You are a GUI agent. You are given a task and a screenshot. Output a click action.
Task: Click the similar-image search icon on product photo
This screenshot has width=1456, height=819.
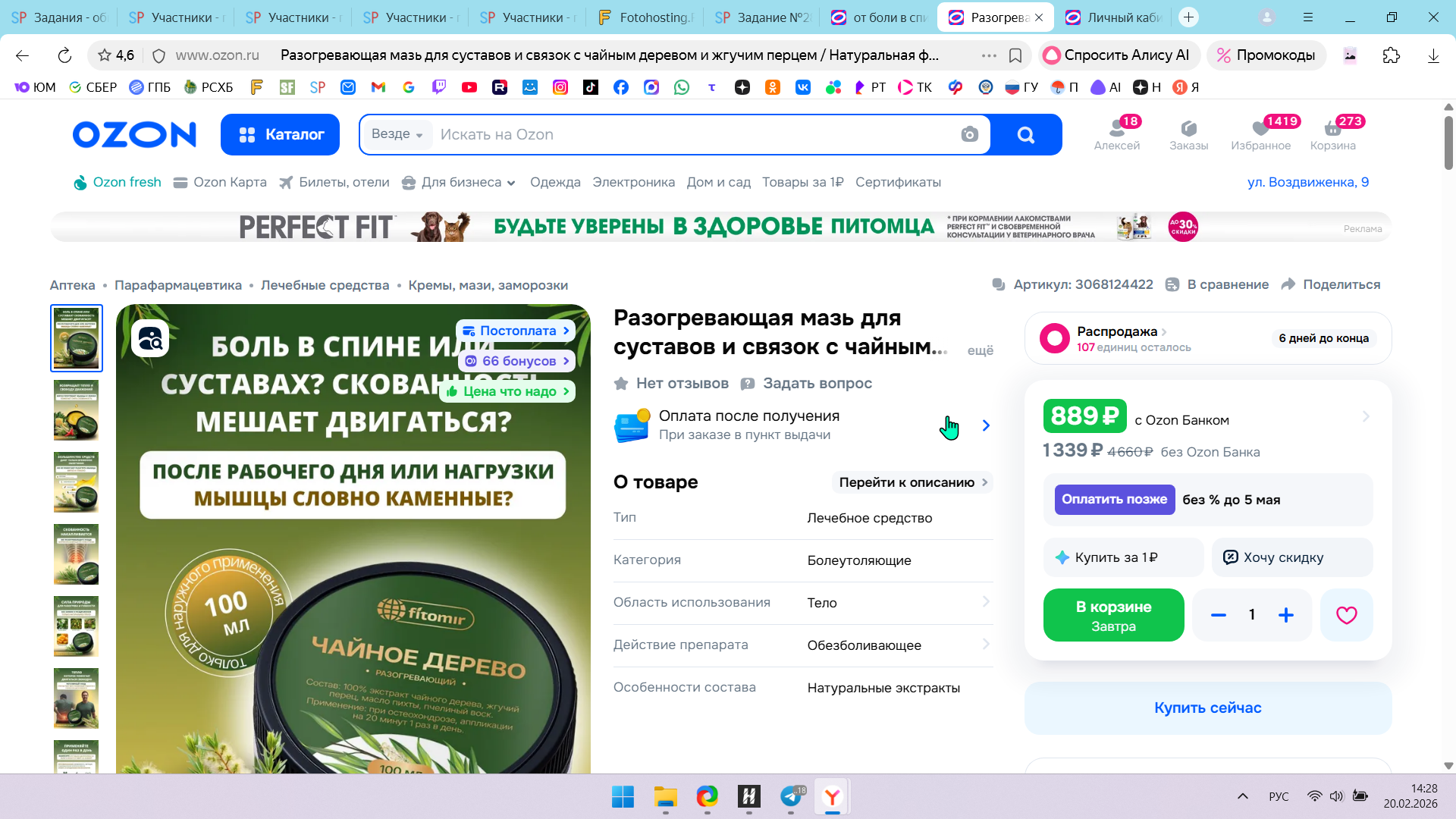coord(150,338)
